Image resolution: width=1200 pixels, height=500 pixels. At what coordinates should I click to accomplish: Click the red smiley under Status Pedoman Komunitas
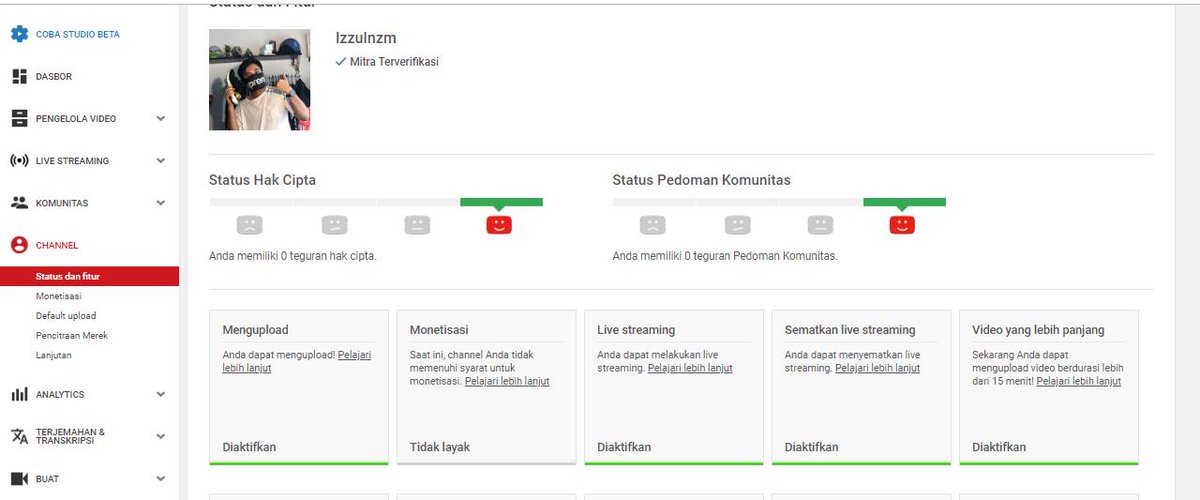click(x=902, y=225)
